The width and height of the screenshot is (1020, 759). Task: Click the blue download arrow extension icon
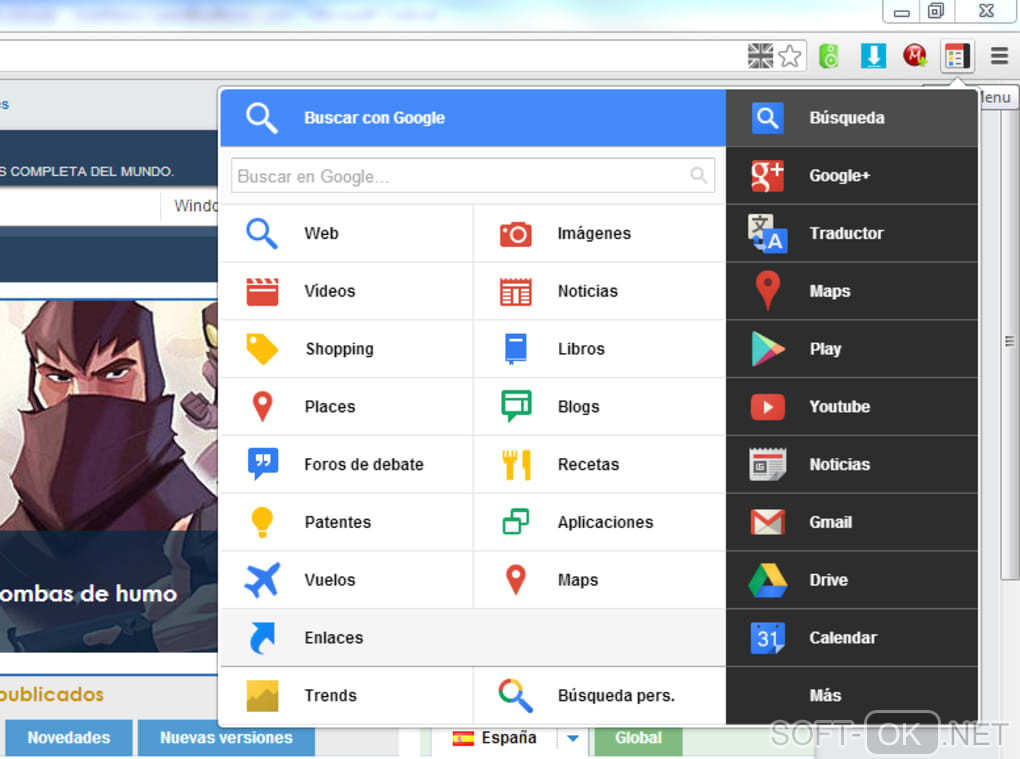tap(873, 56)
